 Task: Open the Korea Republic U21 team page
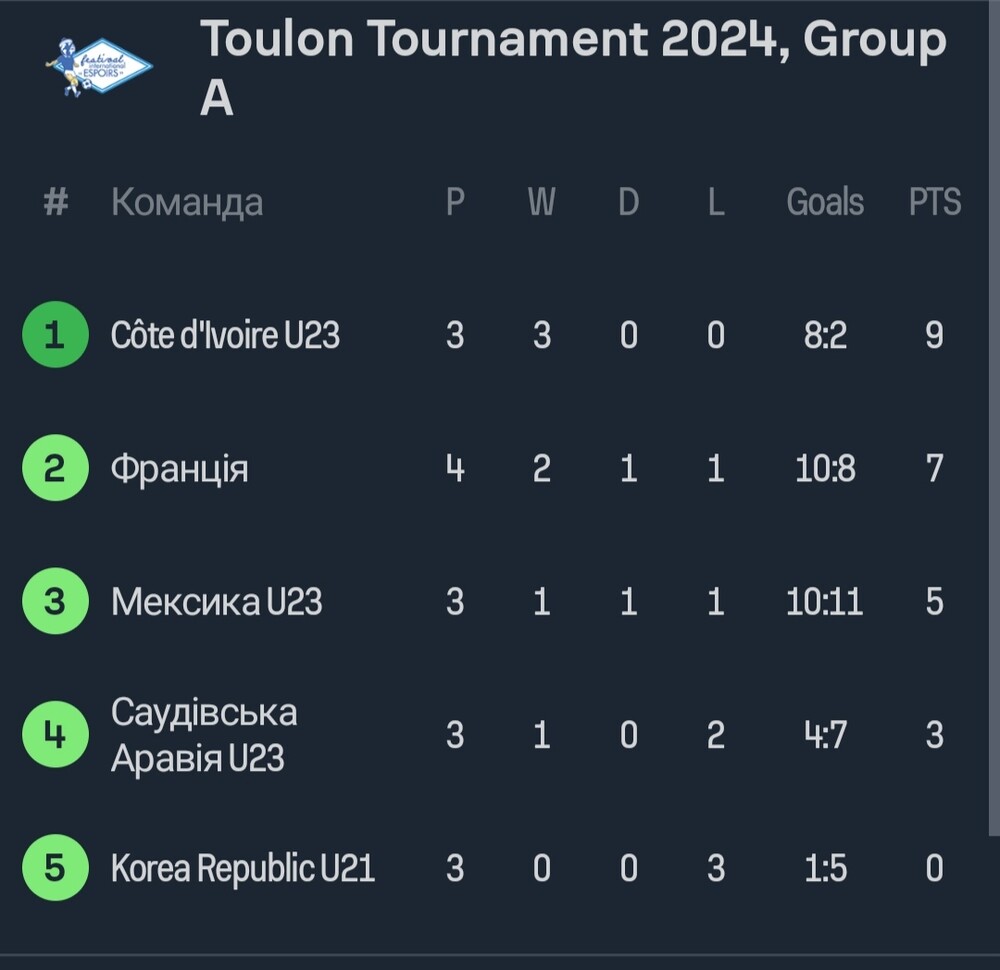tap(242, 868)
